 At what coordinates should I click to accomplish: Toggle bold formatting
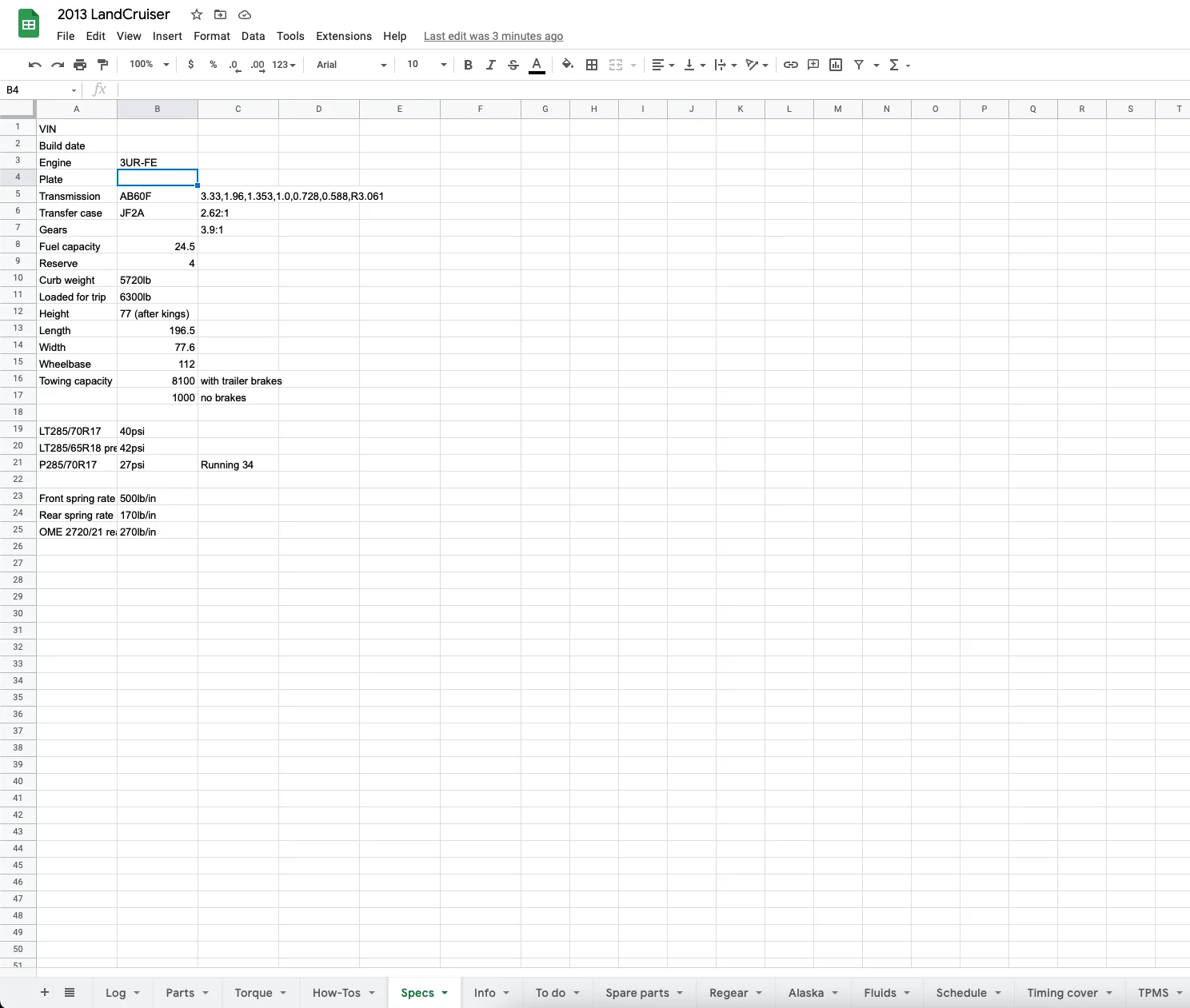[468, 65]
